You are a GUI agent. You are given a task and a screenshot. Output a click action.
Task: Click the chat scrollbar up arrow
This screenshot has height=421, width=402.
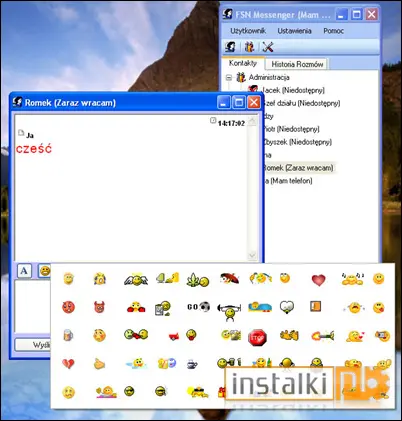(252, 121)
